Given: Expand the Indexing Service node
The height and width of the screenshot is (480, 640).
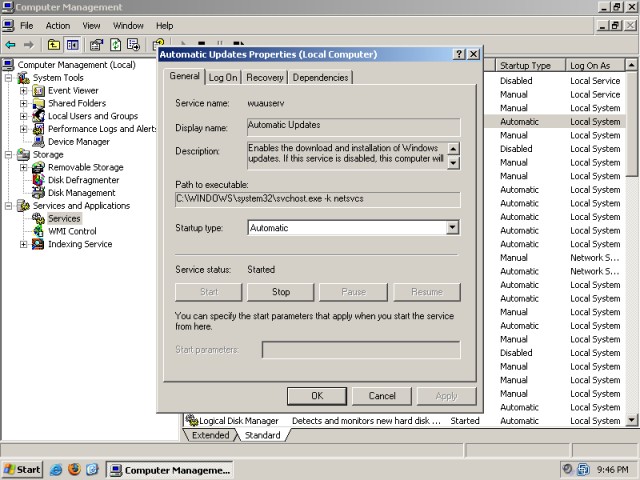Looking at the screenshot, I should click(24, 244).
